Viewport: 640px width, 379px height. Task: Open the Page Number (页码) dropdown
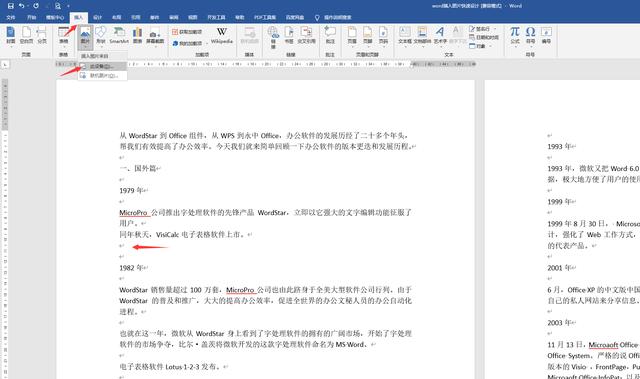pos(383,36)
